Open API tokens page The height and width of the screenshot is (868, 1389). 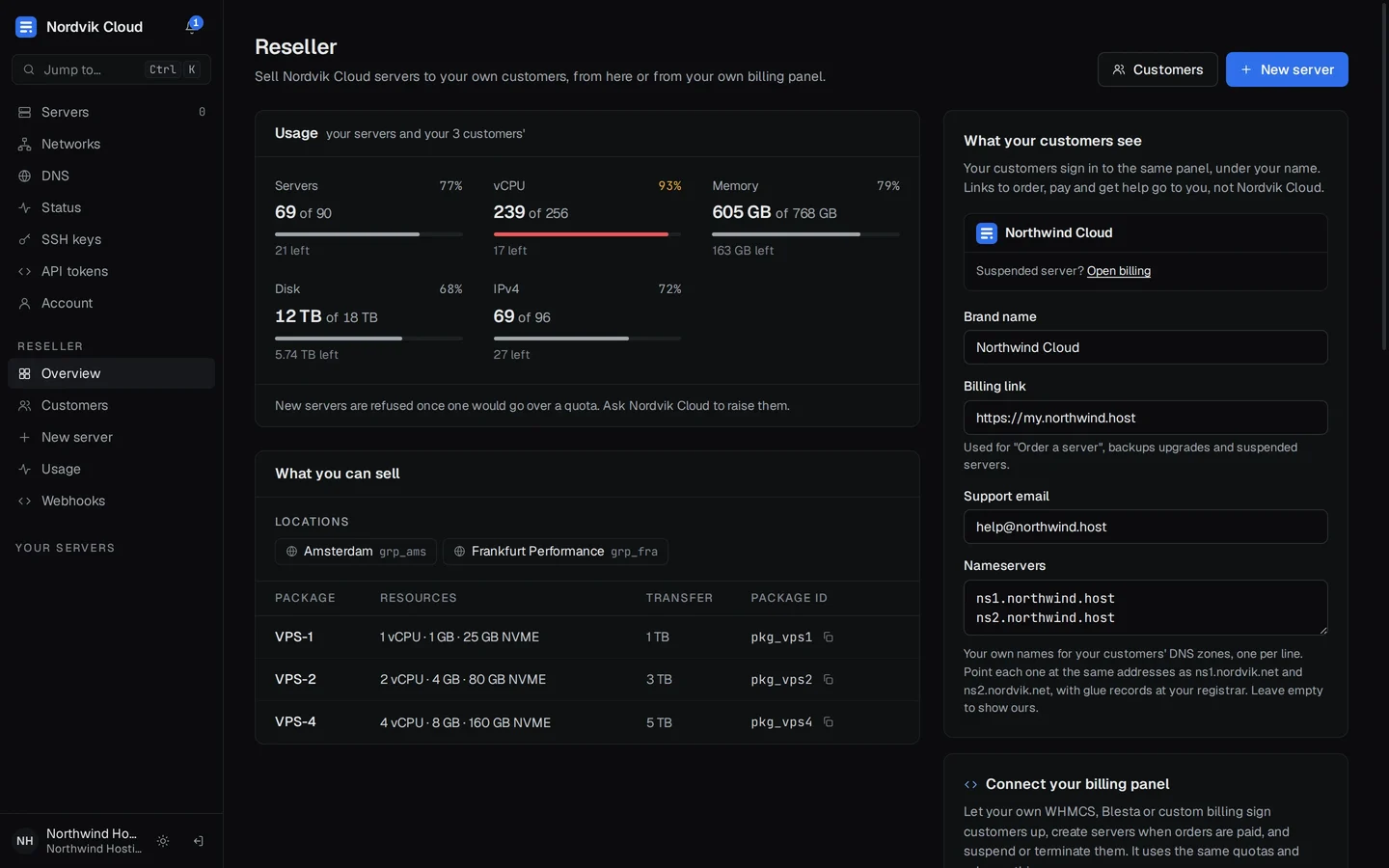(x=111, y=271)
